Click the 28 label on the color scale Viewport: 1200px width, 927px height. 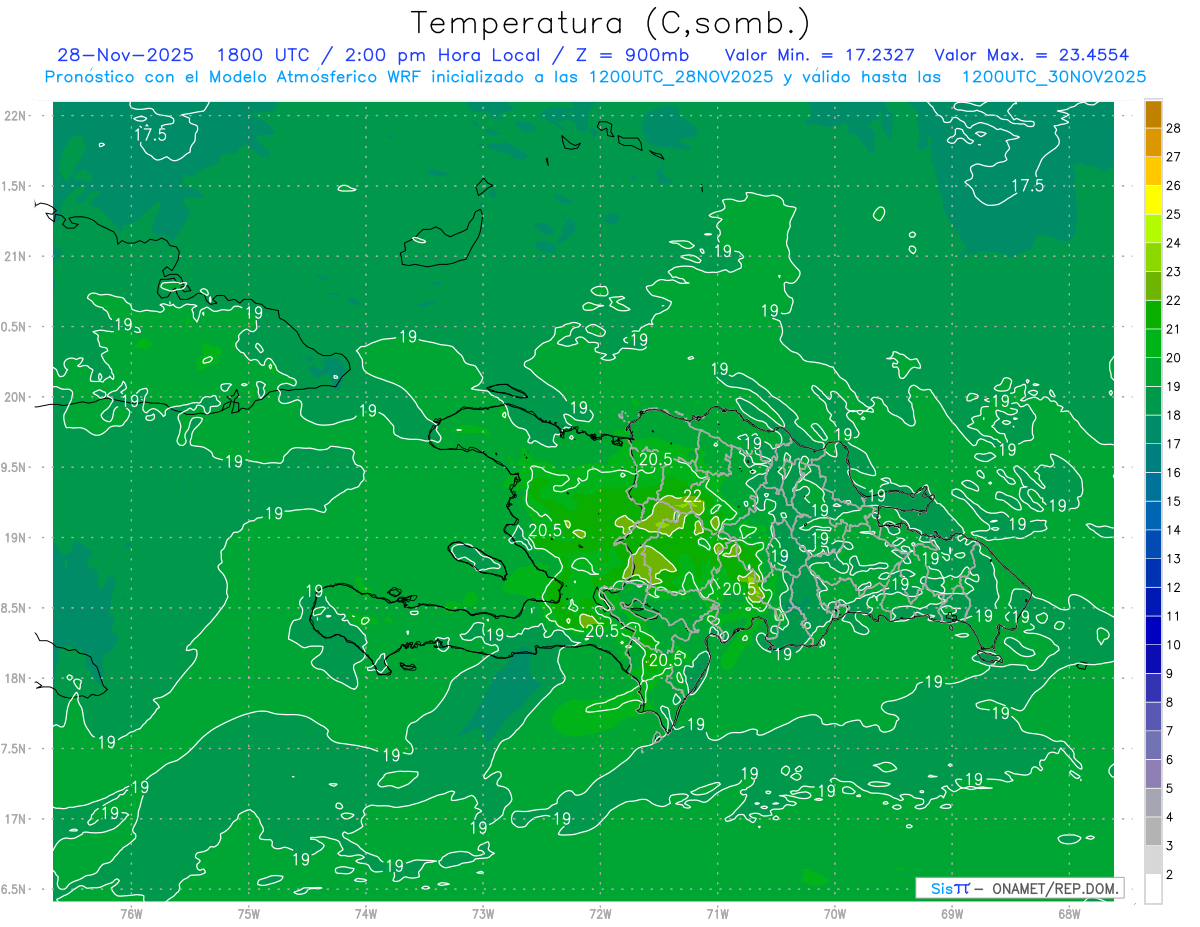point(1173,128)
